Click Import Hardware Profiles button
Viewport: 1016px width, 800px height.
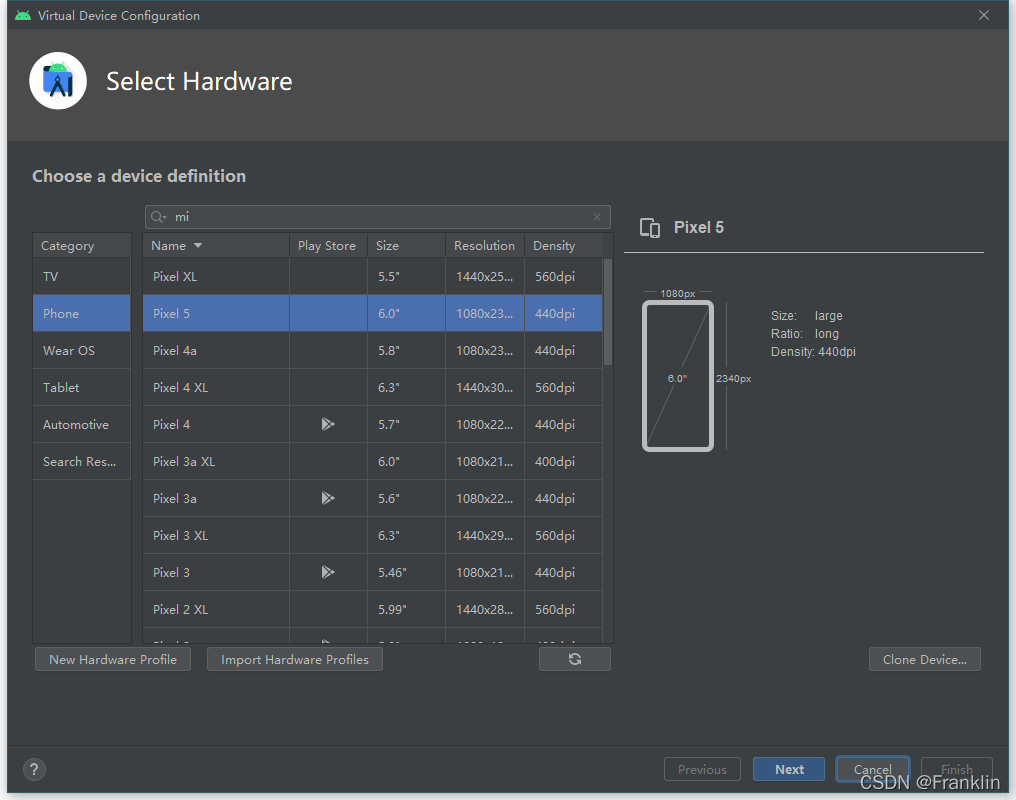coord(295,659)
